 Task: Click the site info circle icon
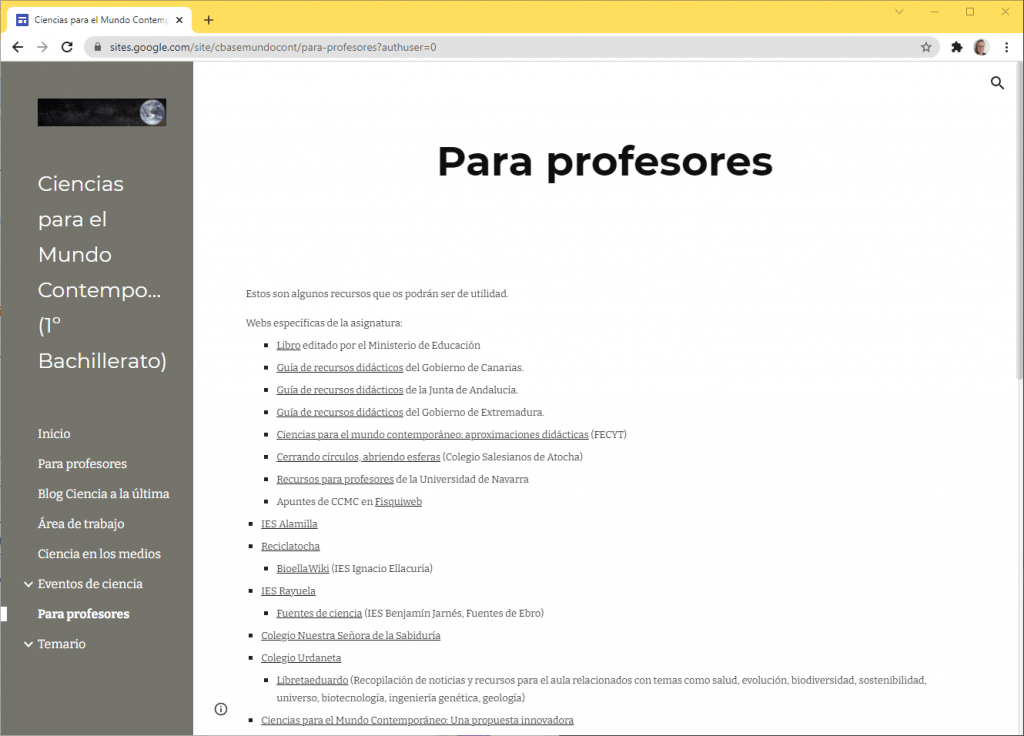pos(221,709)
